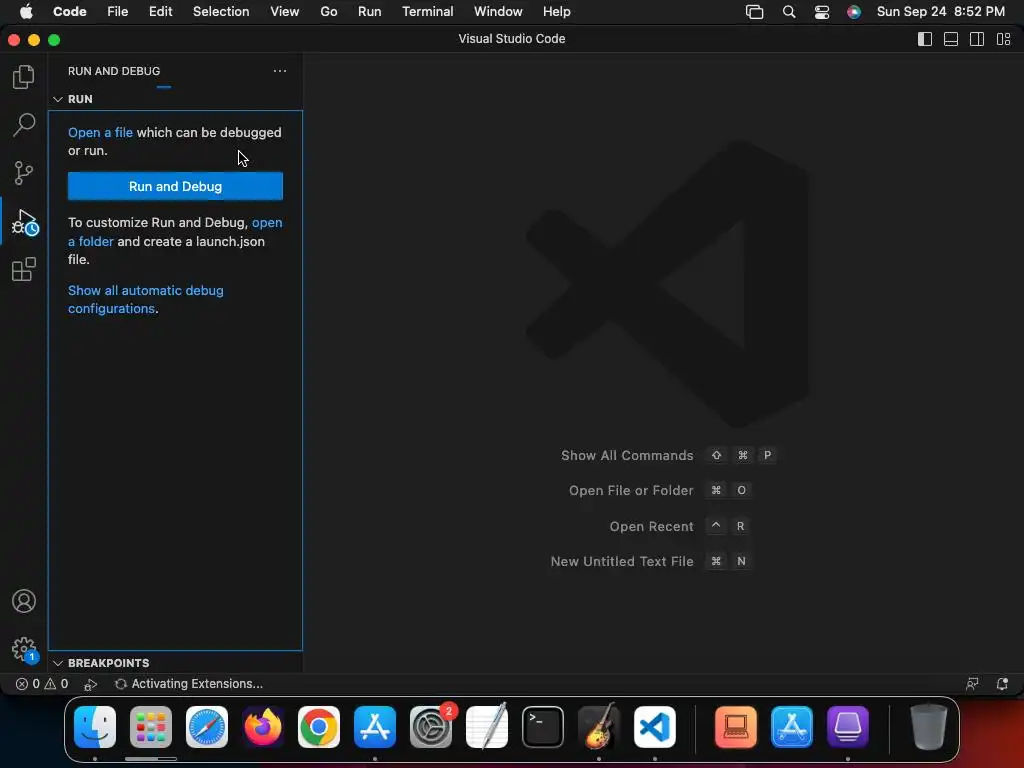This screenshot has width=1024, height=768.
Task: Click Visual Studio Code dock icon
Action: [x=655, y=727]
